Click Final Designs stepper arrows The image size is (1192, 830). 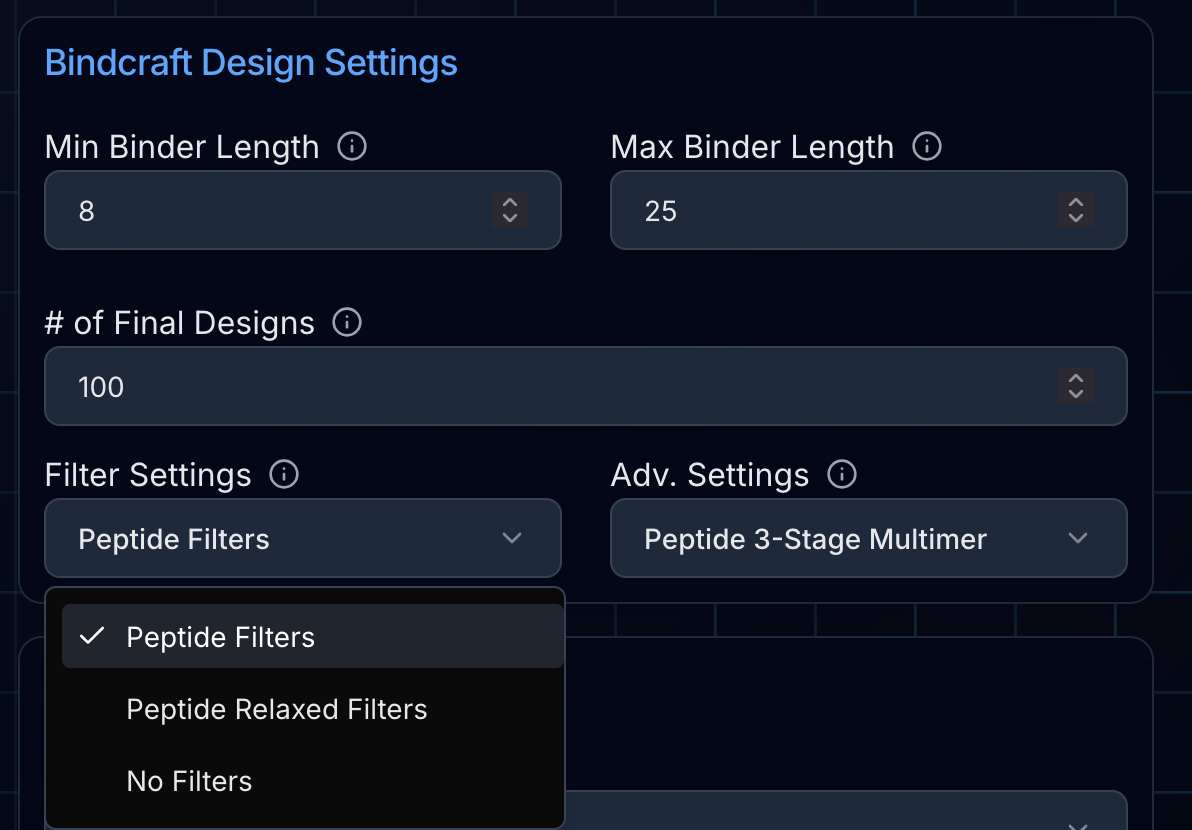(1076, 386)
